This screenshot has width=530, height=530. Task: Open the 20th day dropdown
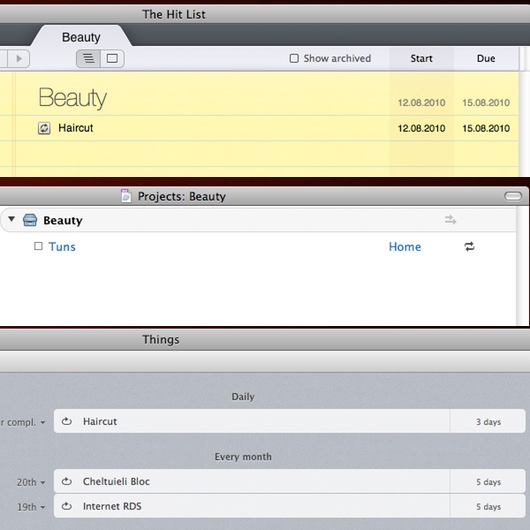point(31,482)
